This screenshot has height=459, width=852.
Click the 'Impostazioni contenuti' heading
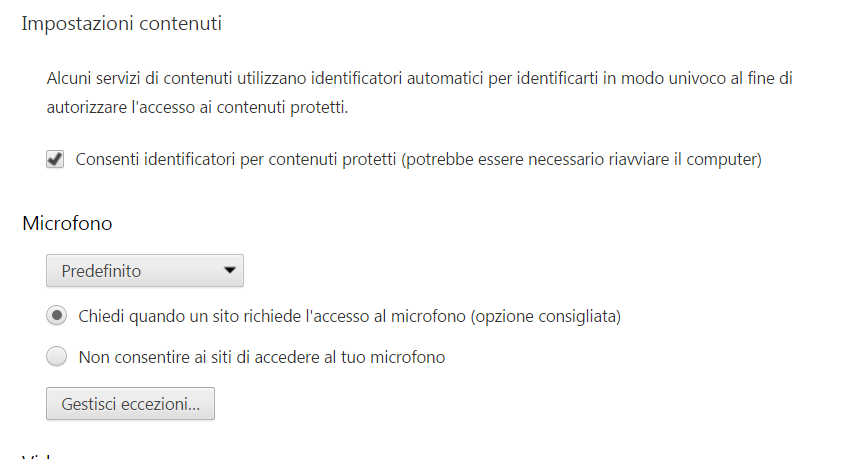click(x=121, y=24)
